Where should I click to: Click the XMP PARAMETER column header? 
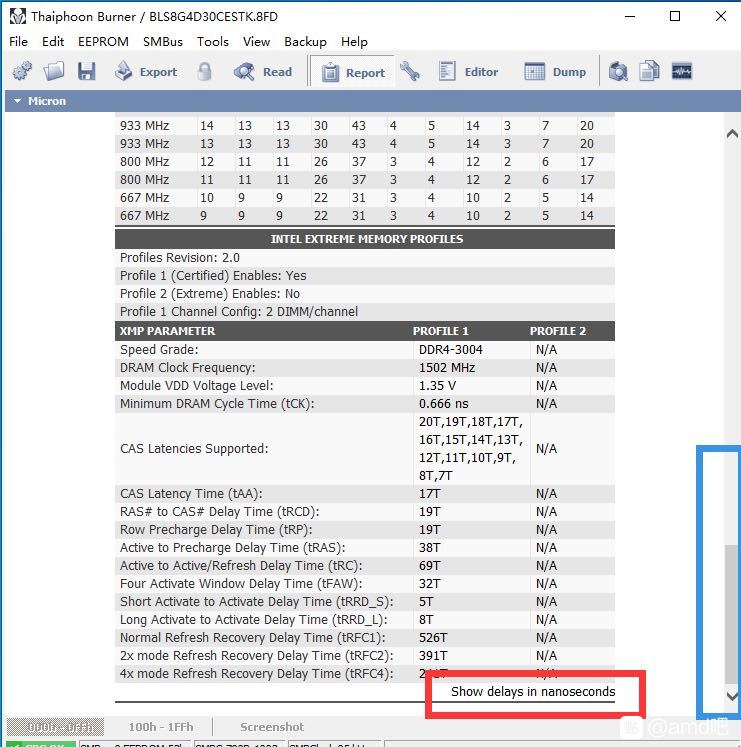[167, 331]
